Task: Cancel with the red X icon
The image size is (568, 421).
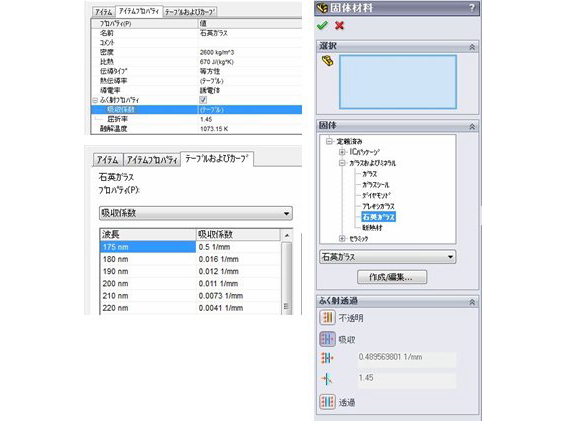Action: click(x=339, y=25)
